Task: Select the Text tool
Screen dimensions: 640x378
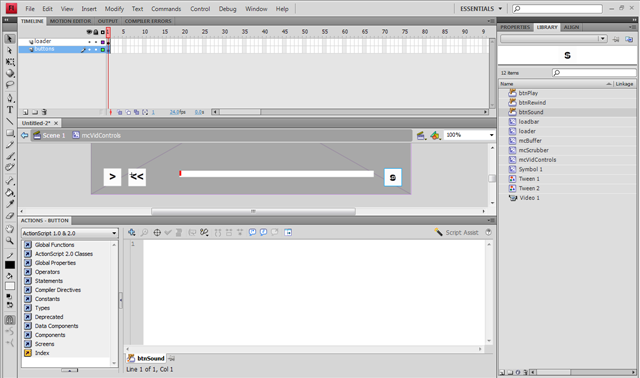Action: coord(10,110)
